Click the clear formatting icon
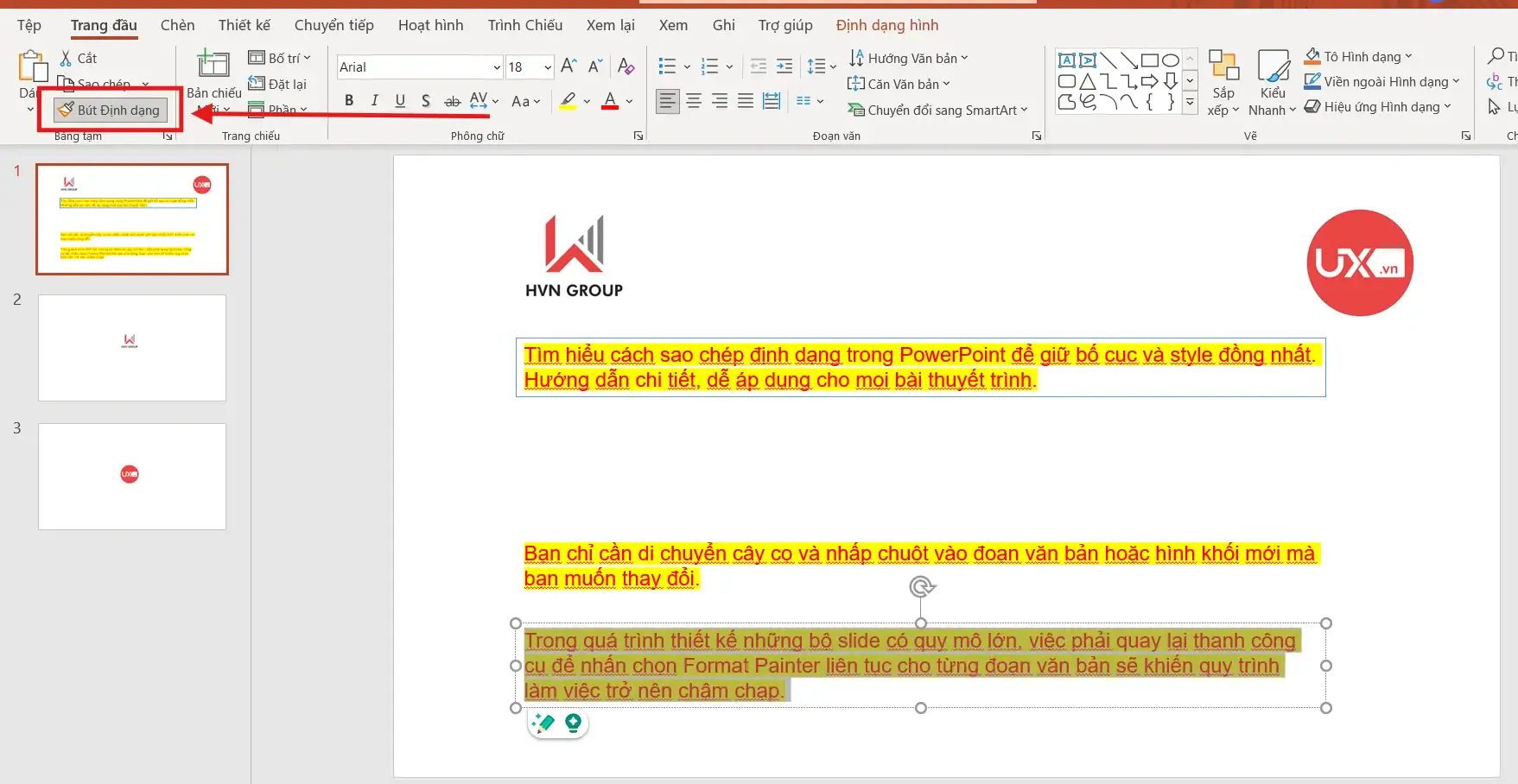This screenshot has width=1518, height=784. point(626,66)
